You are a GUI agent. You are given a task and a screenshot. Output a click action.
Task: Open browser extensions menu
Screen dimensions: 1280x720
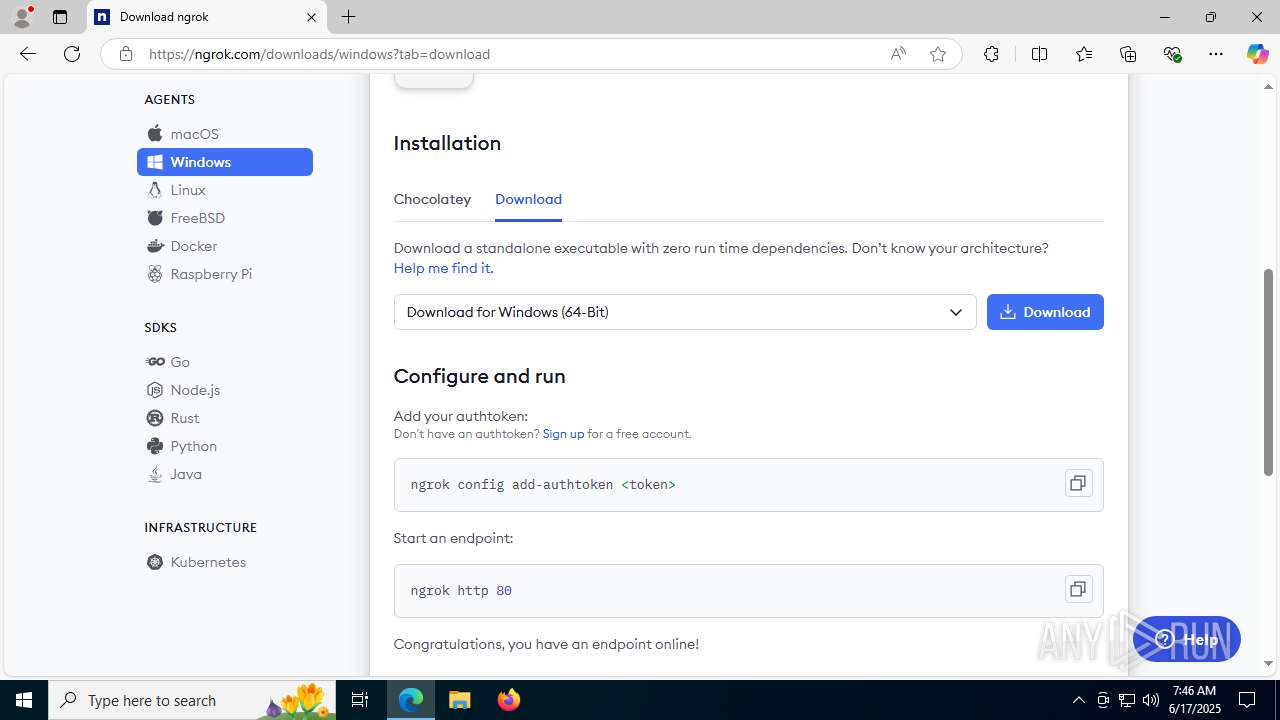(x=991, y=54)
